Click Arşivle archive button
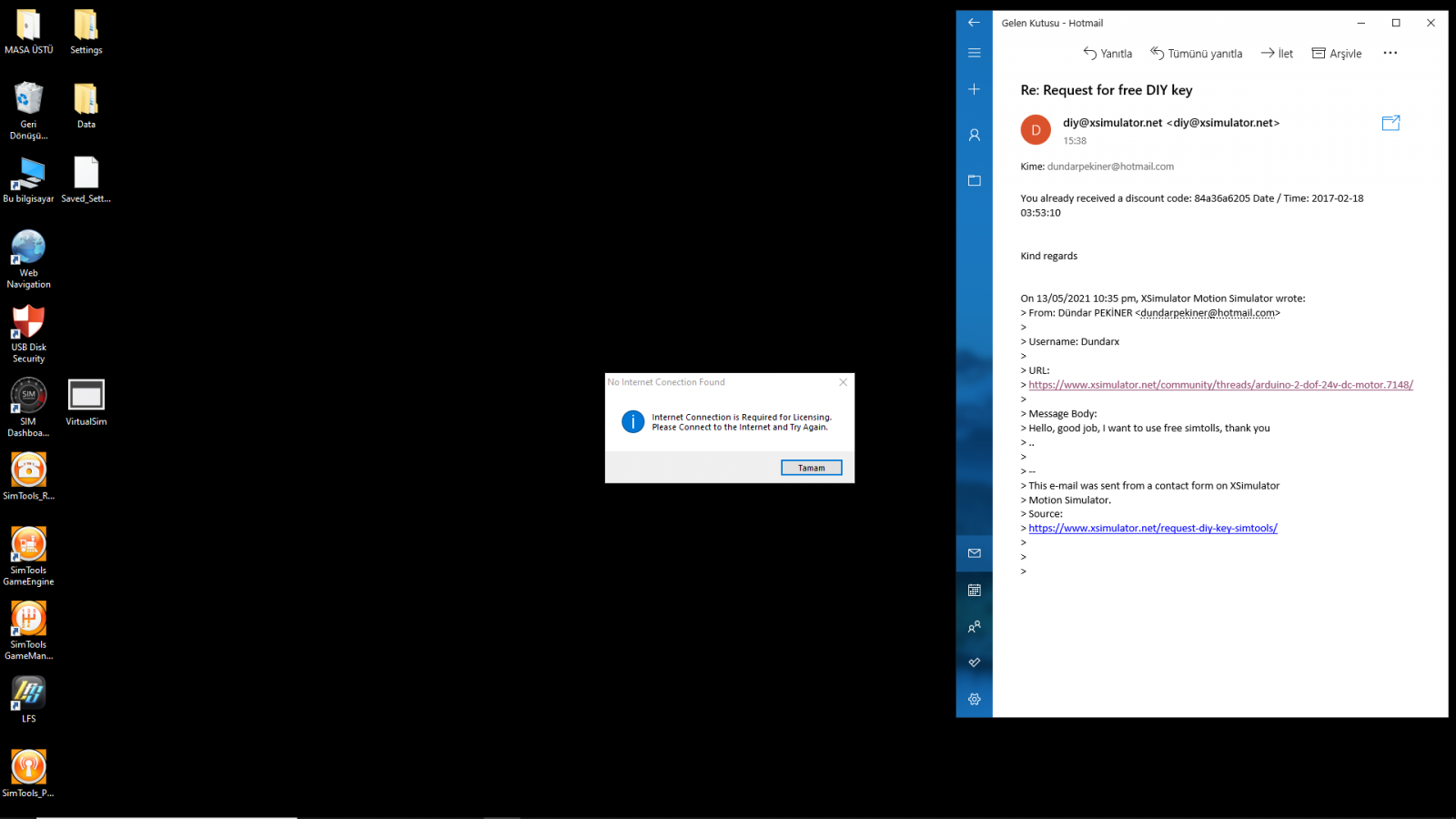The image size is (1456, 819). (x=1337, y=54)
